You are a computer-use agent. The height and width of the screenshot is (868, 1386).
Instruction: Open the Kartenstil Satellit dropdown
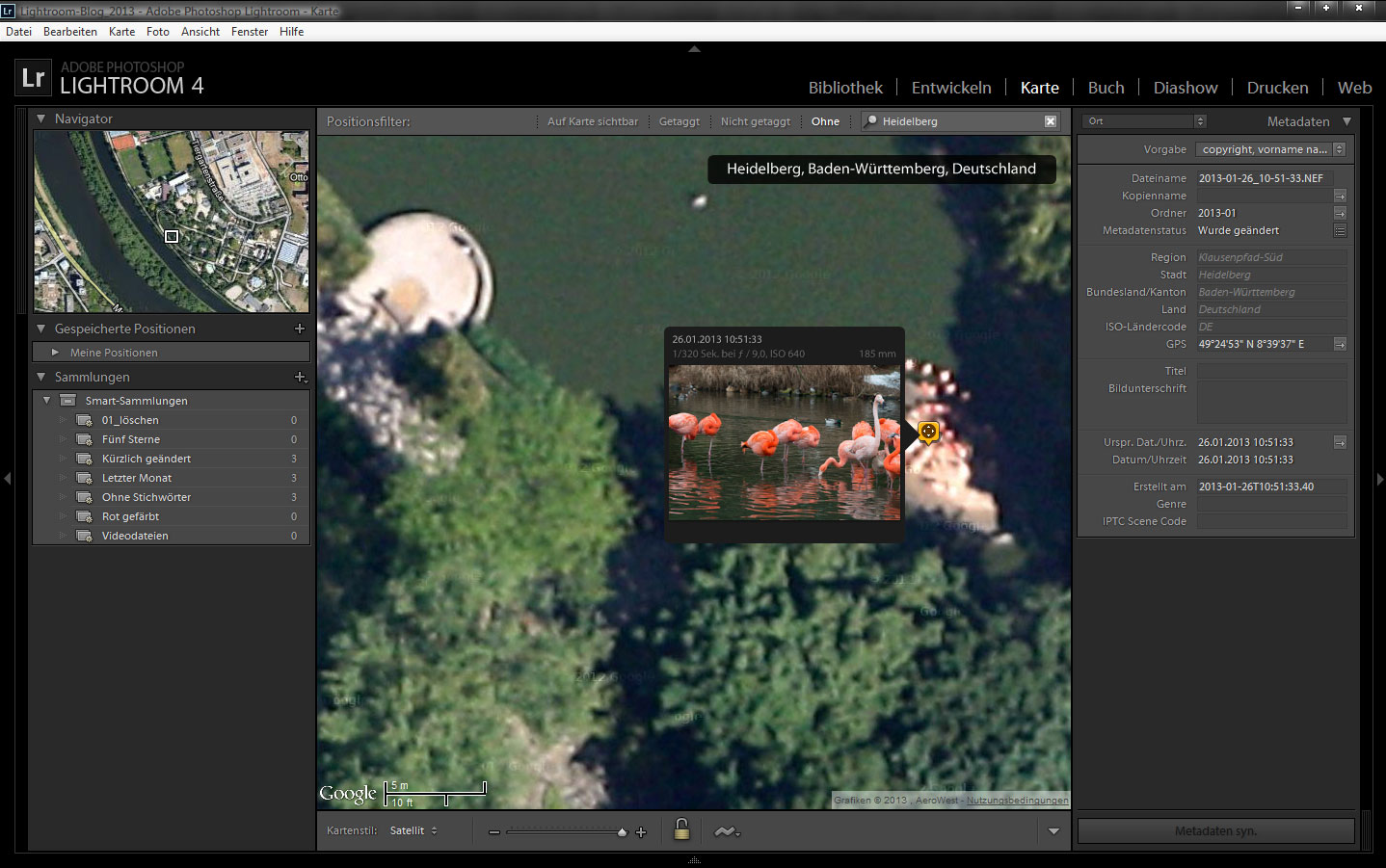click(x=413, y=830)
